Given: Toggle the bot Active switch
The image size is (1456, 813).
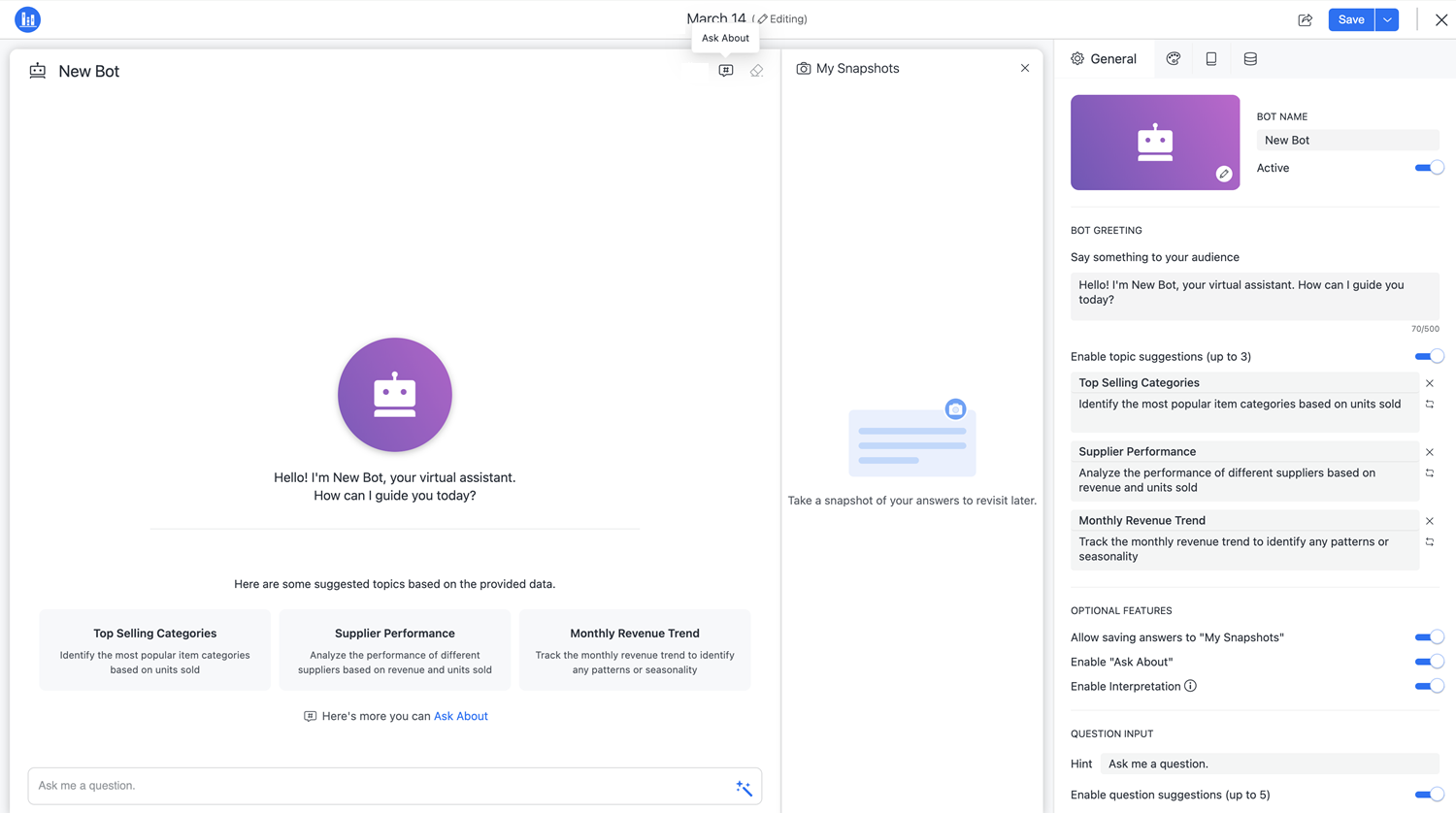Looking at the screenshot, I should tap(1428, 168).
